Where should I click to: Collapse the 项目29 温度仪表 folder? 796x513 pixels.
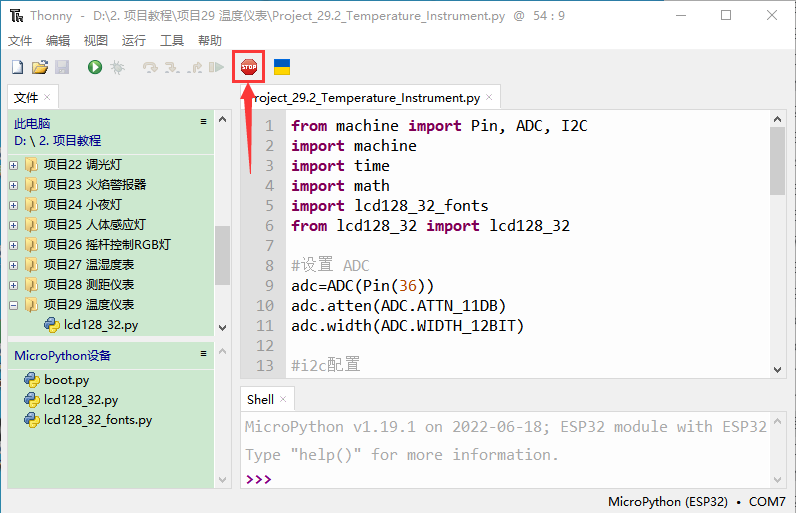[13, 305]
